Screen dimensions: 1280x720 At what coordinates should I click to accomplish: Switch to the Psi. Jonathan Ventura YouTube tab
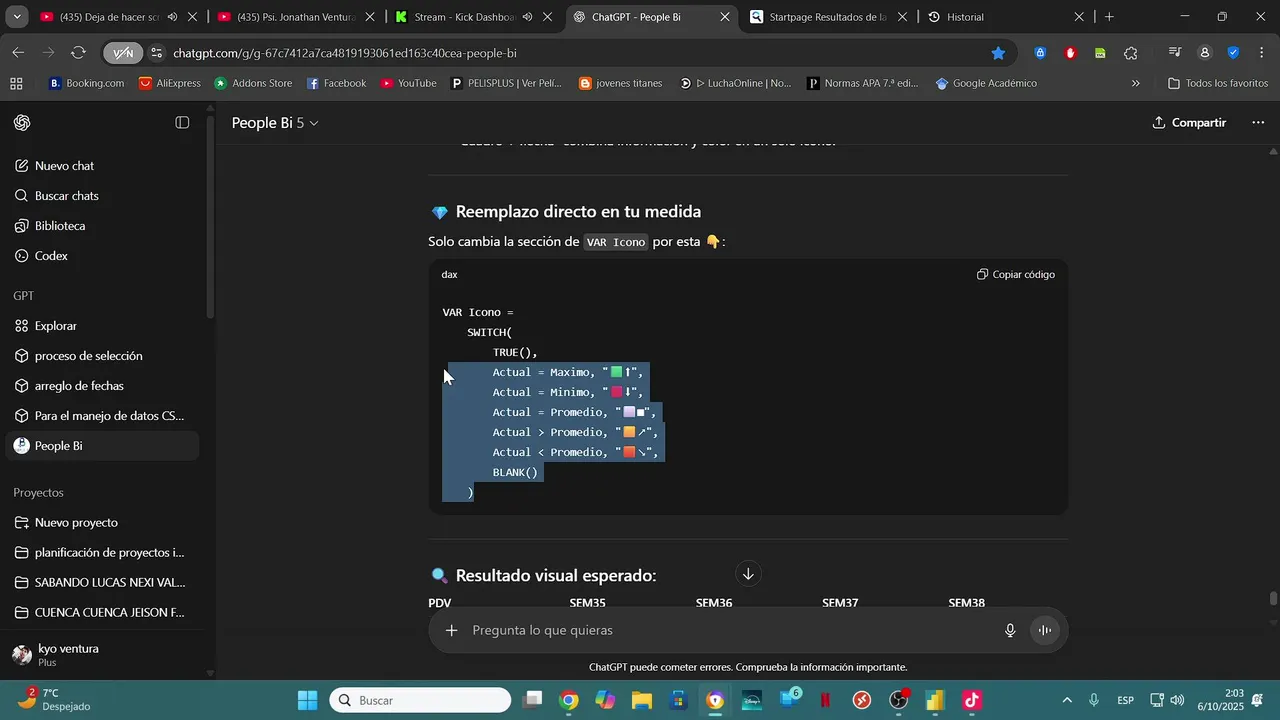click(x=296, y=17)
